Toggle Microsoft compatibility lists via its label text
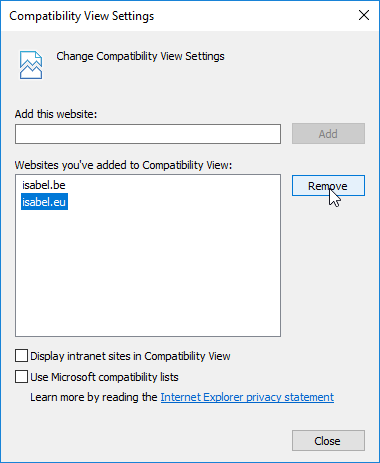 coord(104,377)
